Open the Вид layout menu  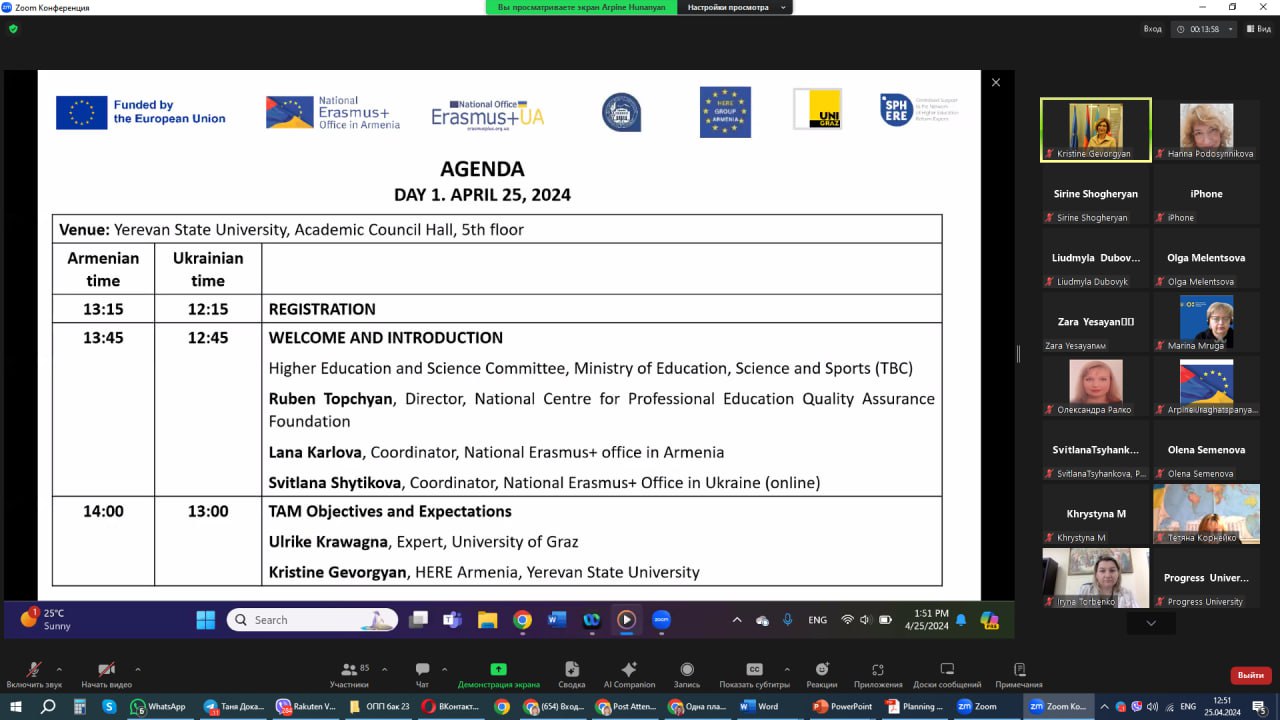[x=1259, y=29]
